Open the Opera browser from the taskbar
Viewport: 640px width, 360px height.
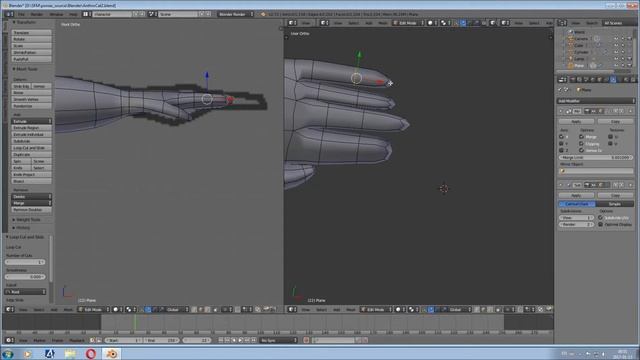click(91, 353)
